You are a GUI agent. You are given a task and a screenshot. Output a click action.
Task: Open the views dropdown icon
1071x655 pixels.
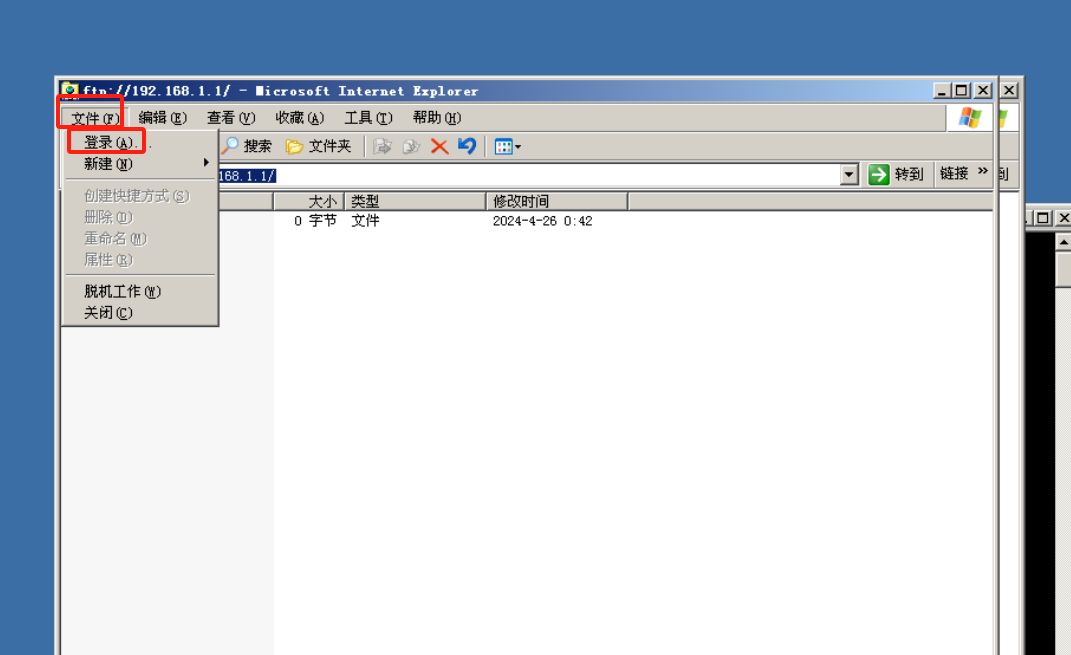[x=507, y=147]
